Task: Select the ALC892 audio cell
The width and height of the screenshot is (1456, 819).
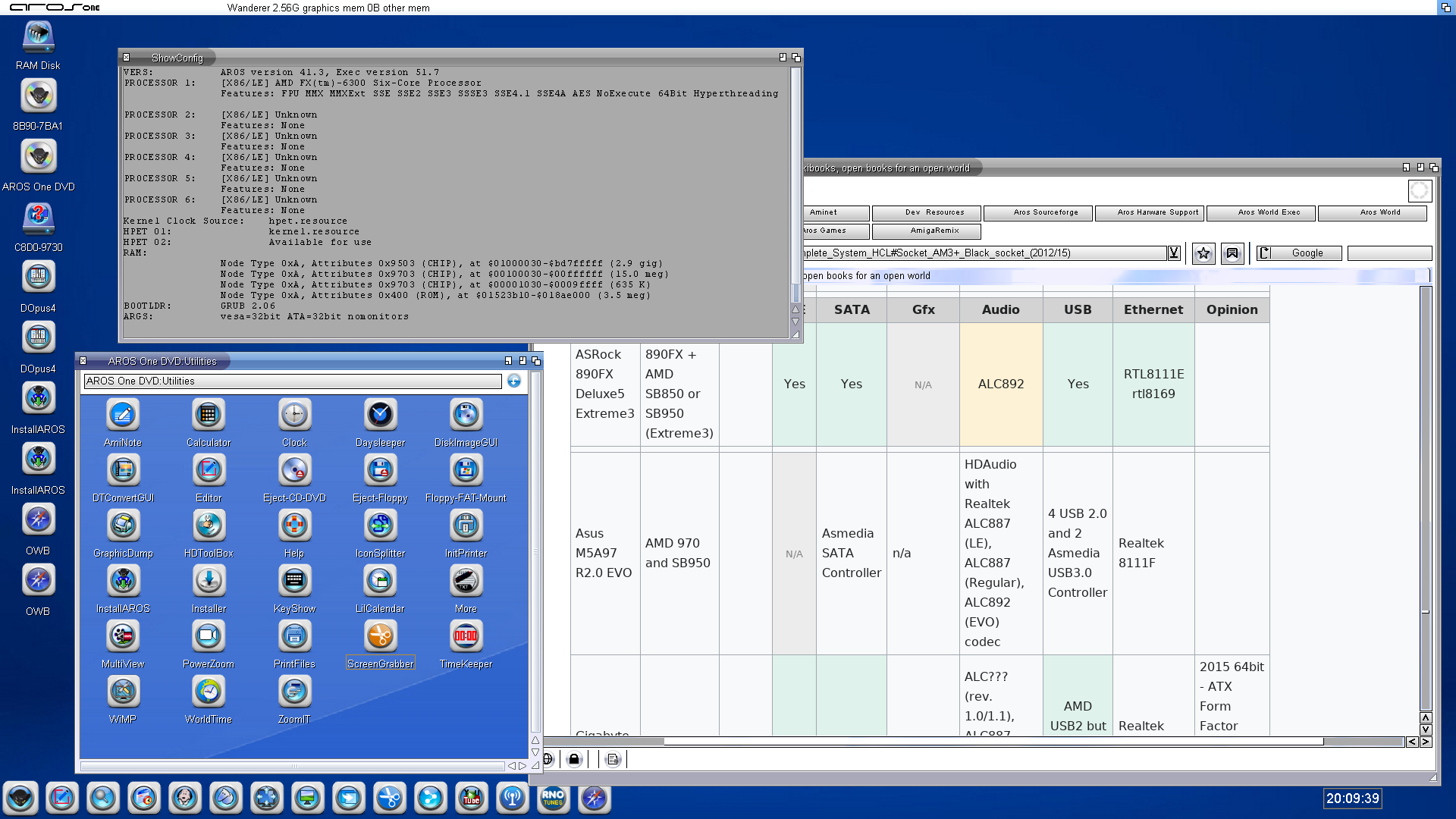Action: pos(1001,384)
